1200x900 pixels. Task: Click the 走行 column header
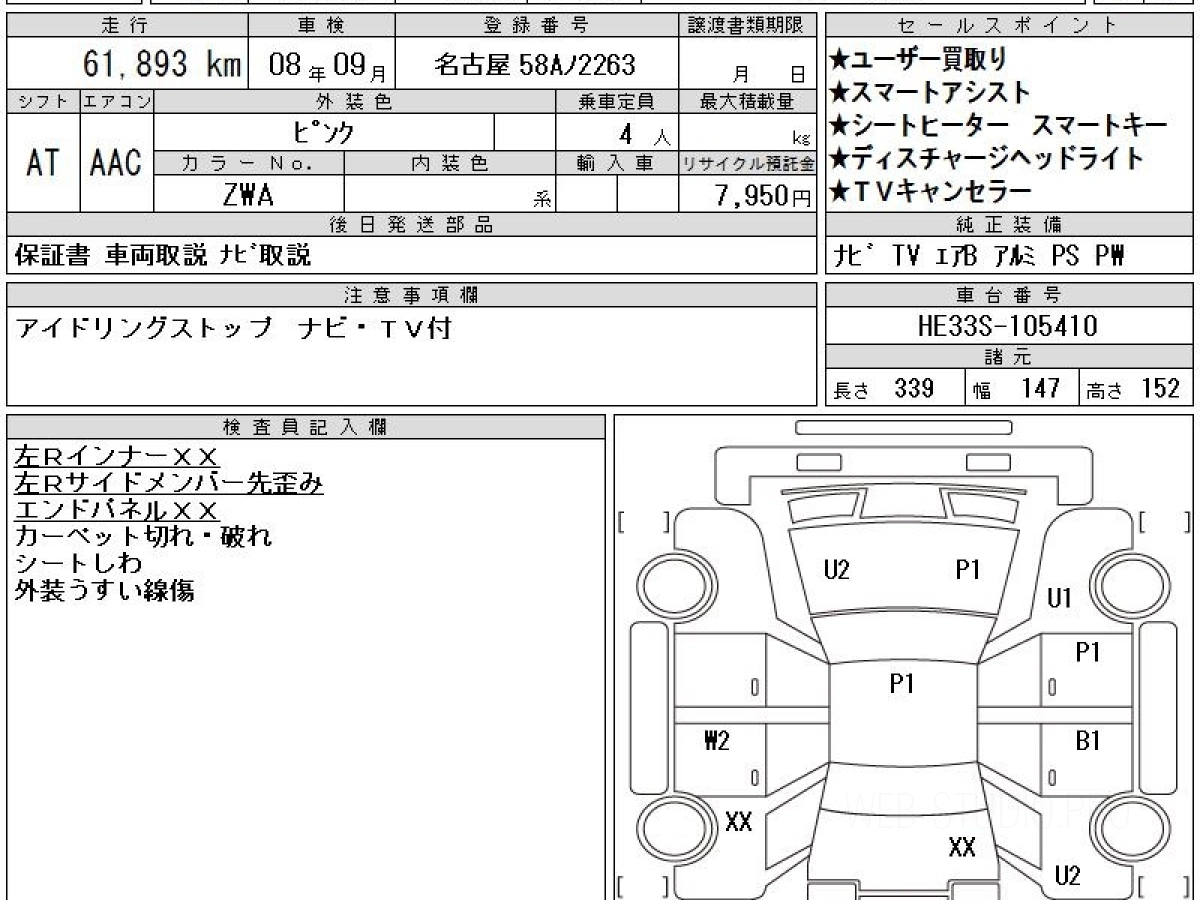pyautogui.click(x=126, y=26)
